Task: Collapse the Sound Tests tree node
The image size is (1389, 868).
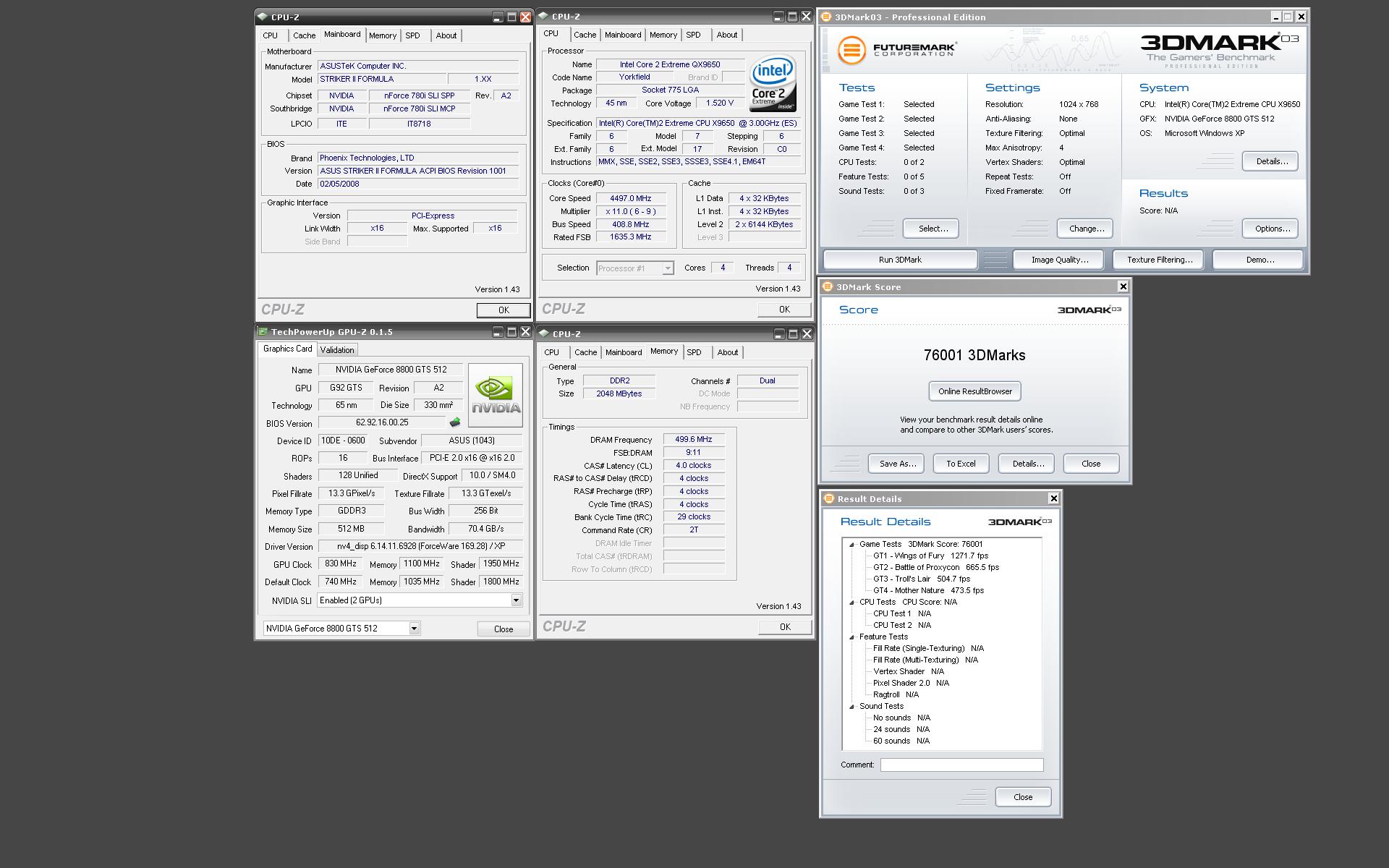Action: coord(851,706)
